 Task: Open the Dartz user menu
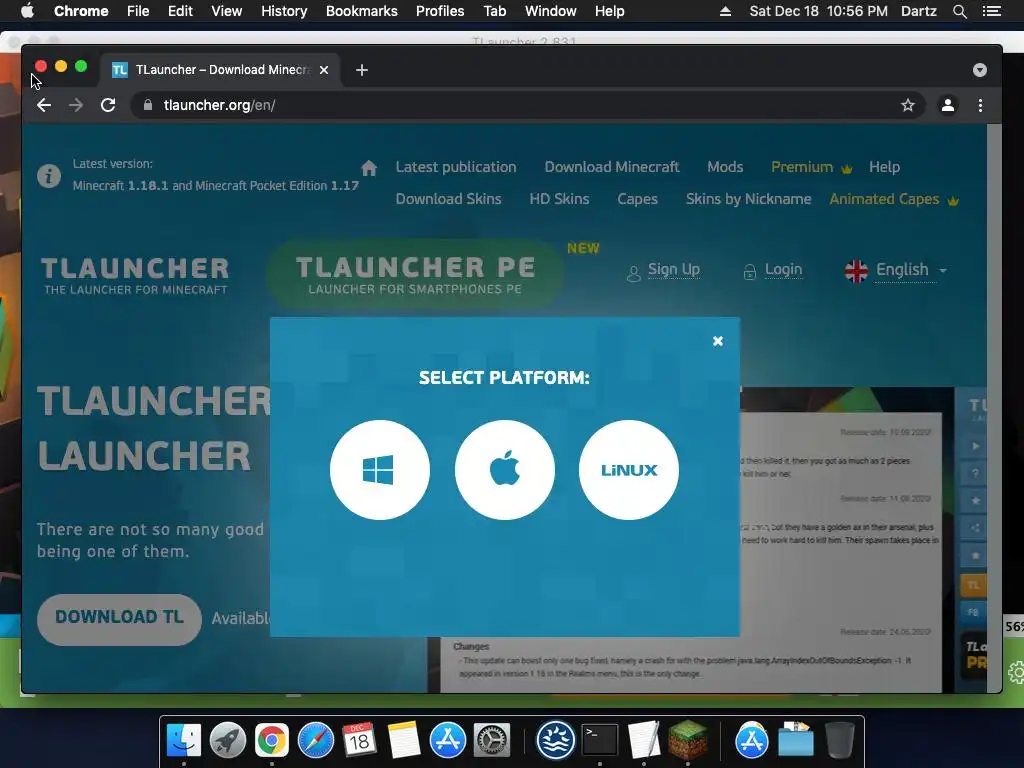click(918, 11)
